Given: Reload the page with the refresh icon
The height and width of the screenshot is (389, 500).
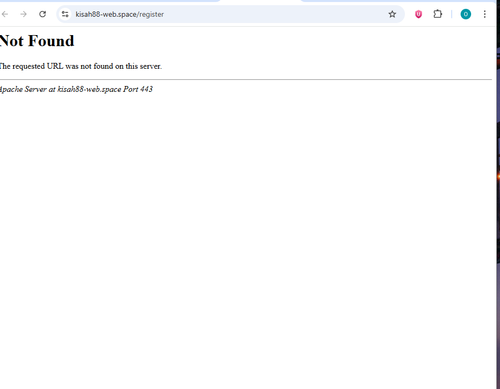Looking at the screenshot, I should [42, 14].
